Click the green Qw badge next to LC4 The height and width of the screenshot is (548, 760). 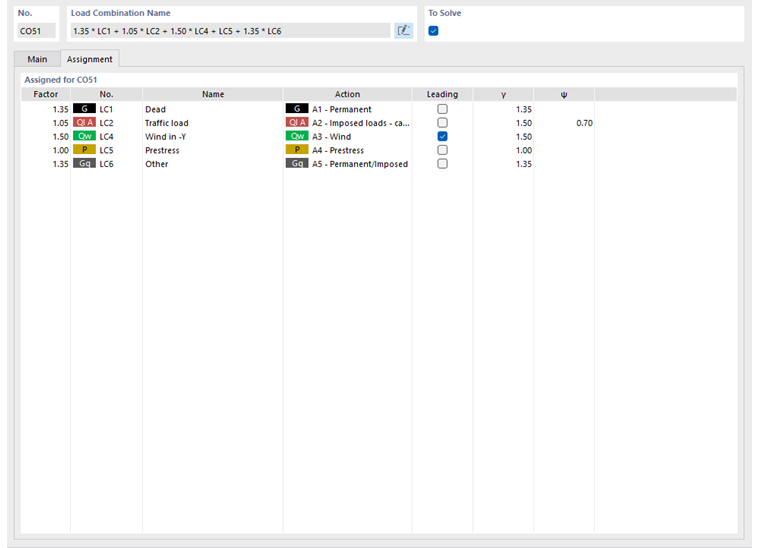click(84, 136)
